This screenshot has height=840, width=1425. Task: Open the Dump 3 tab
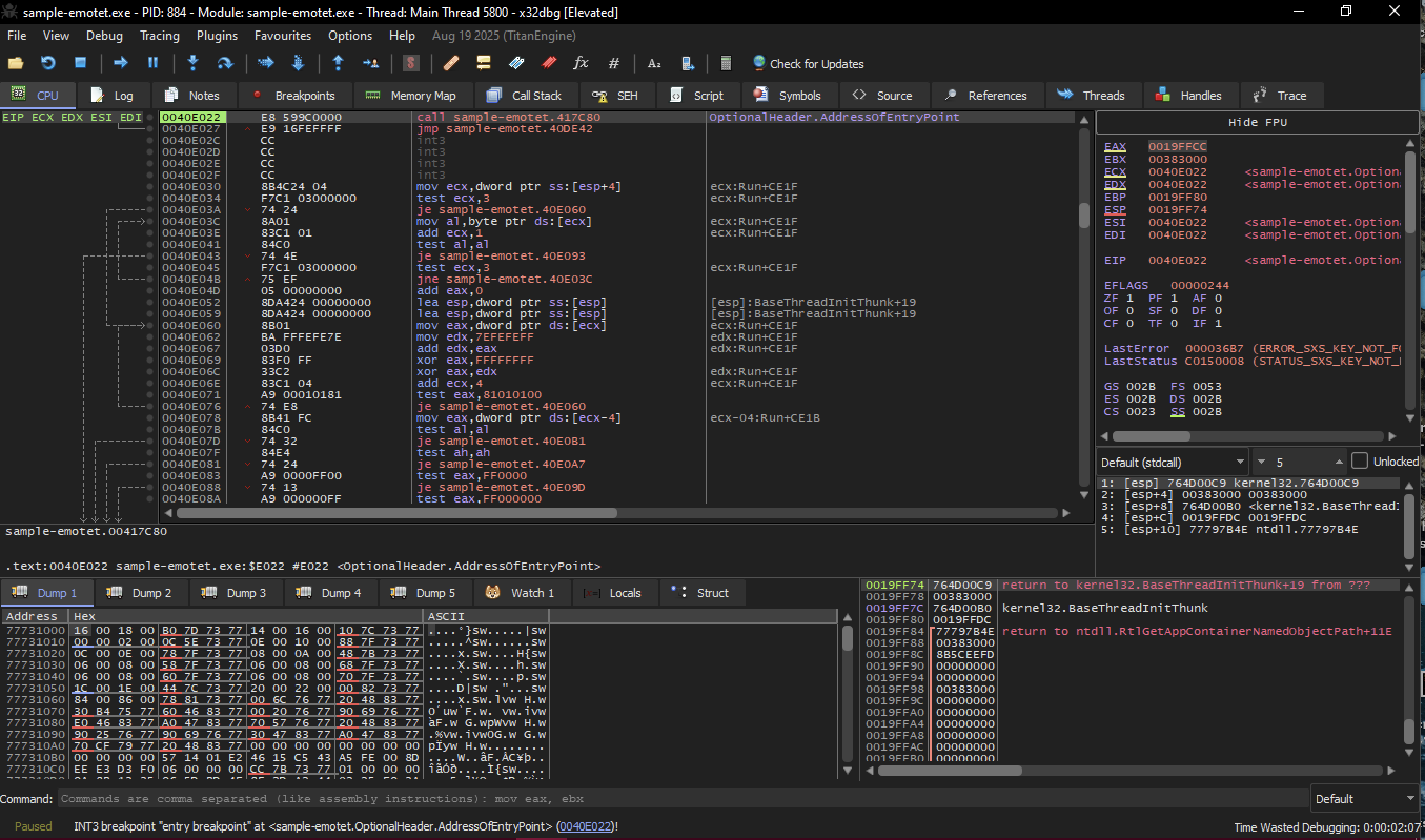pyautogui.click(x=236, y=592)
